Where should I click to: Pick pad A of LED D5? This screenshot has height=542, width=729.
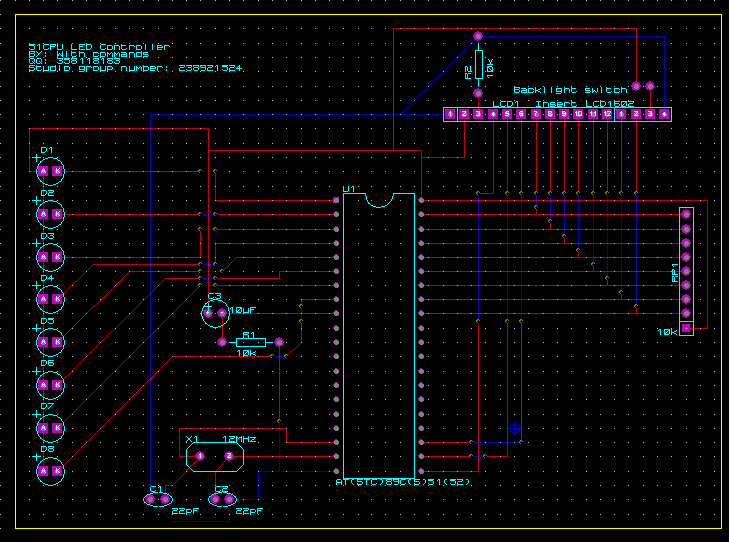click(x=43, y=342)
